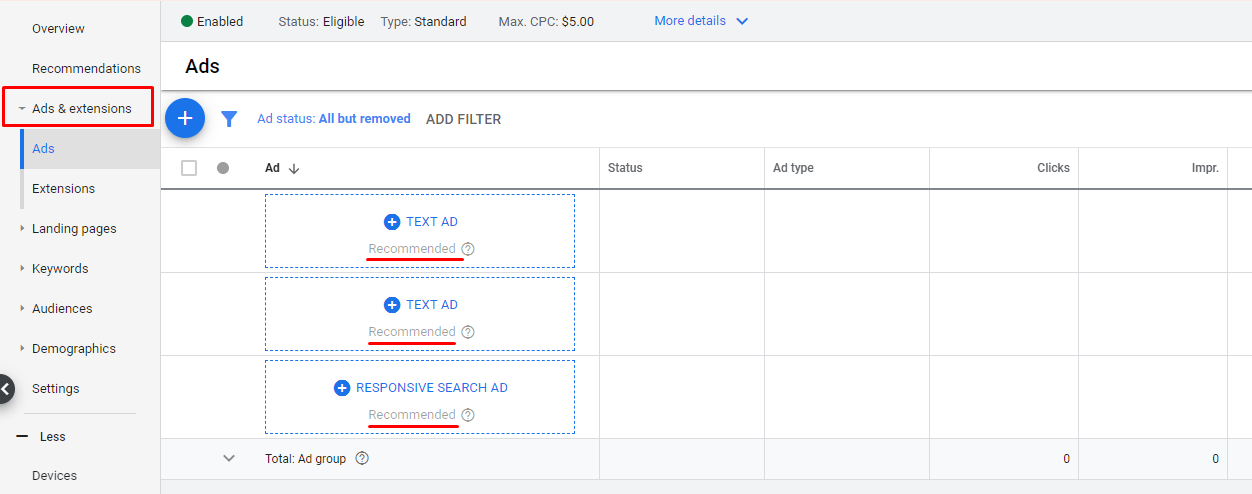Click the help icon next to Total: Ad group

tap(362, 458)
